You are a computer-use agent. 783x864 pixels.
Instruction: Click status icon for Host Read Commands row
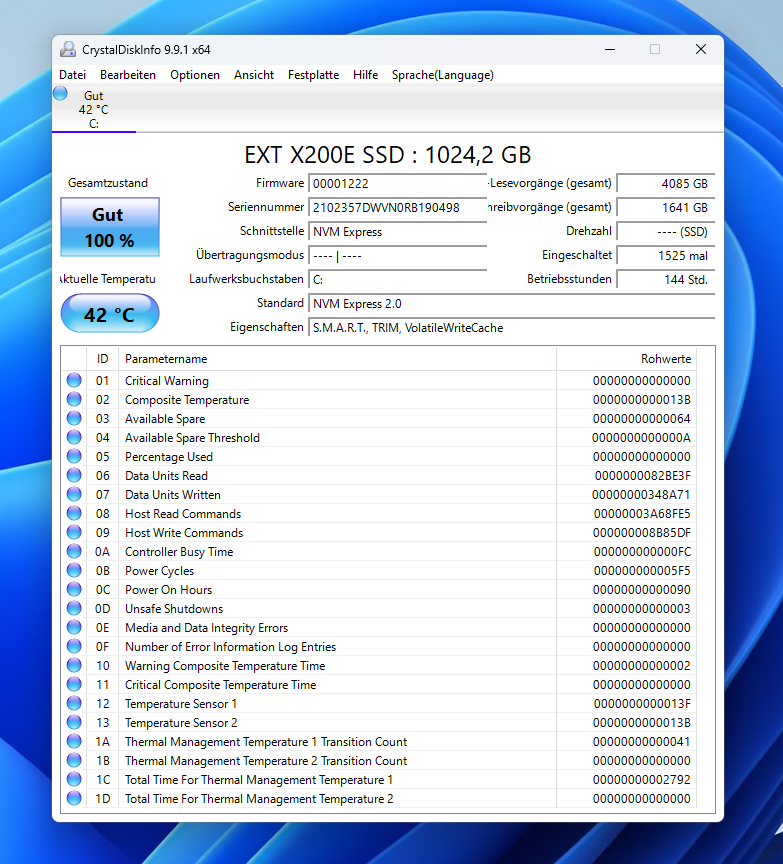tap(74, 514)
